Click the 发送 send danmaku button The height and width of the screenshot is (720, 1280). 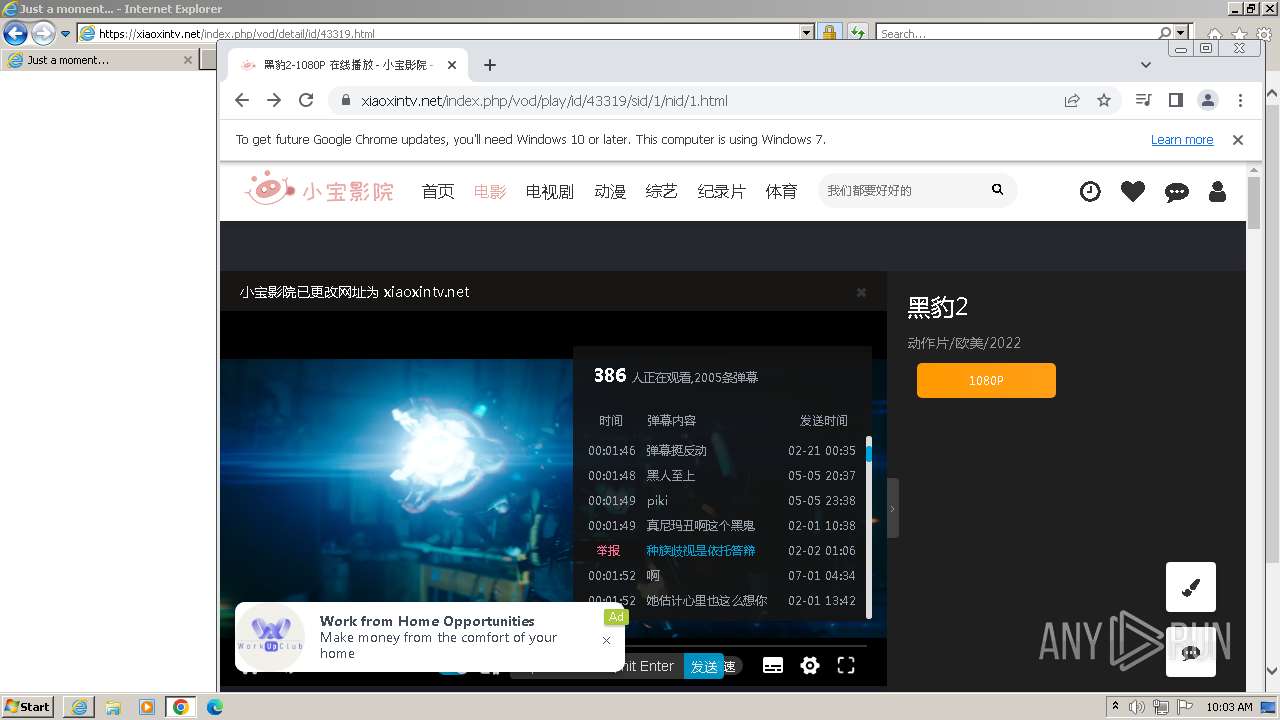coord(704,666)
